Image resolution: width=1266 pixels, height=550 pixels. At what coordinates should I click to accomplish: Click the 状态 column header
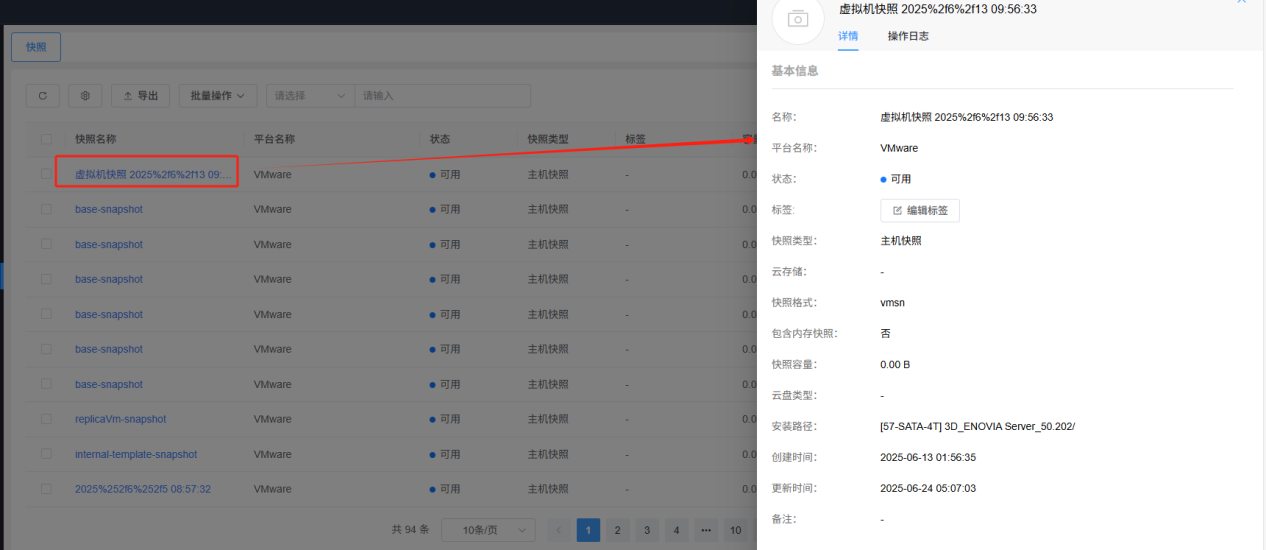[x=440, y=139]
